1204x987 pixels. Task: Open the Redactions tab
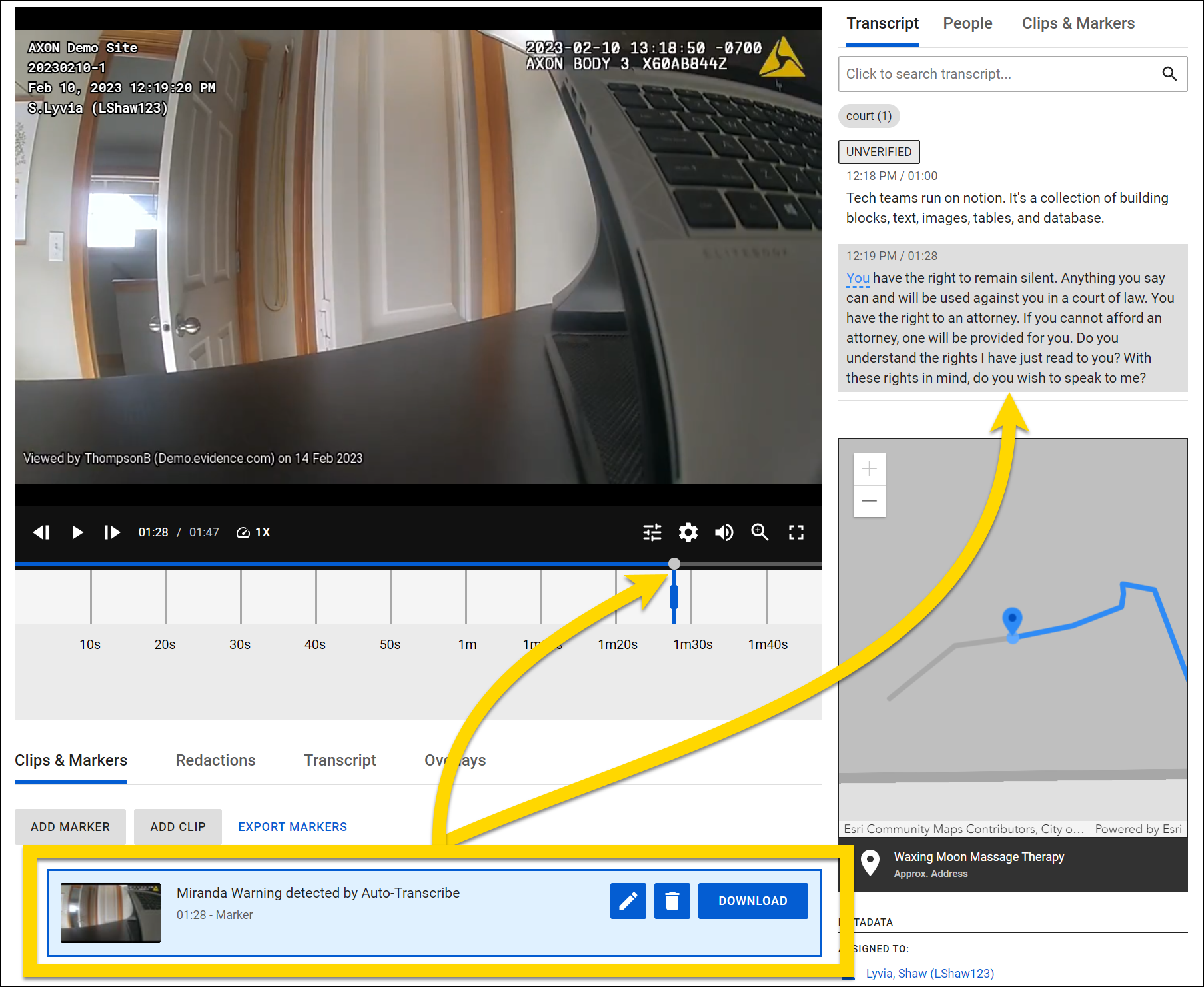coord(215,760)
